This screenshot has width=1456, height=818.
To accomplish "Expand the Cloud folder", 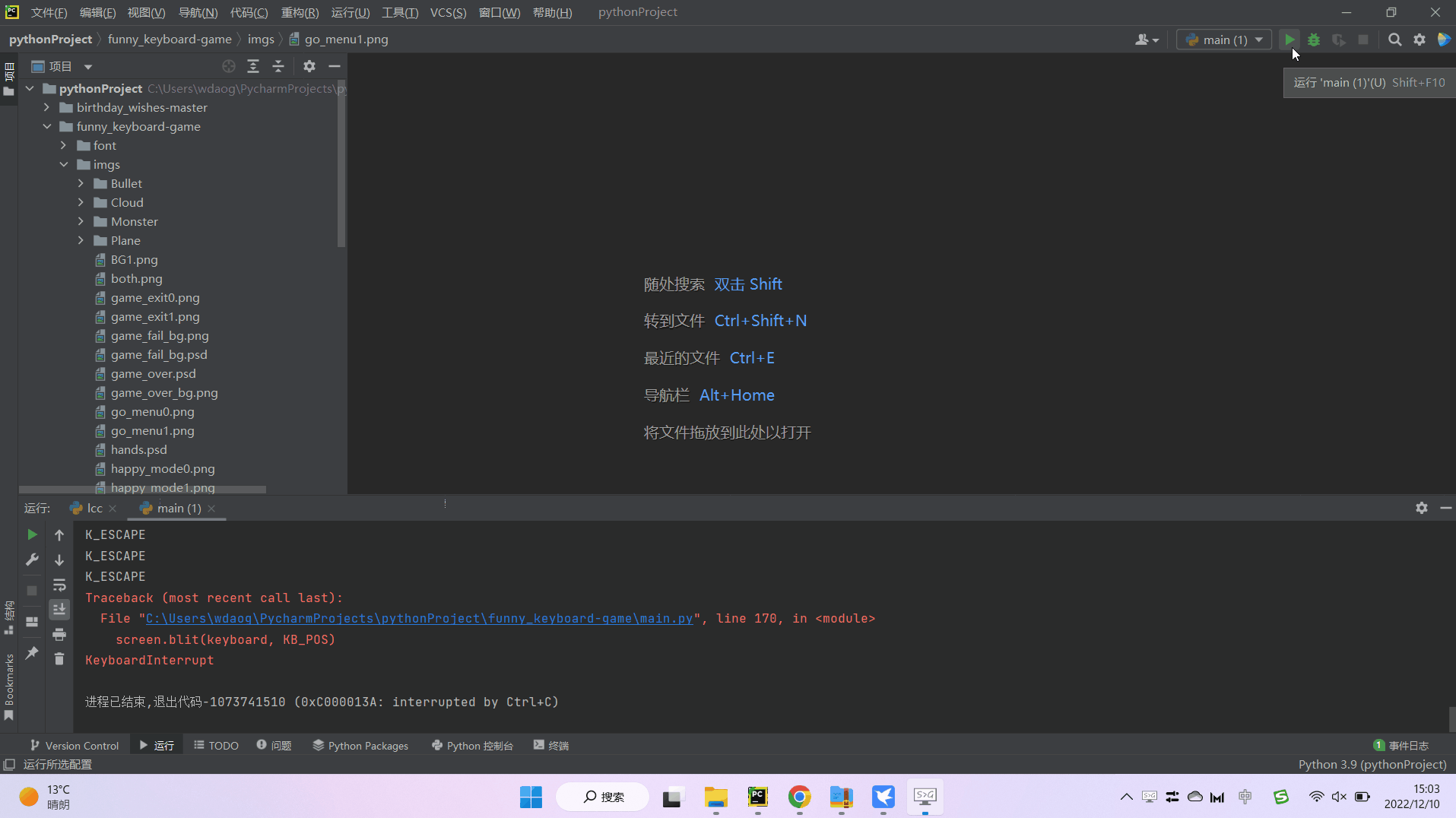I will (81, 202).
